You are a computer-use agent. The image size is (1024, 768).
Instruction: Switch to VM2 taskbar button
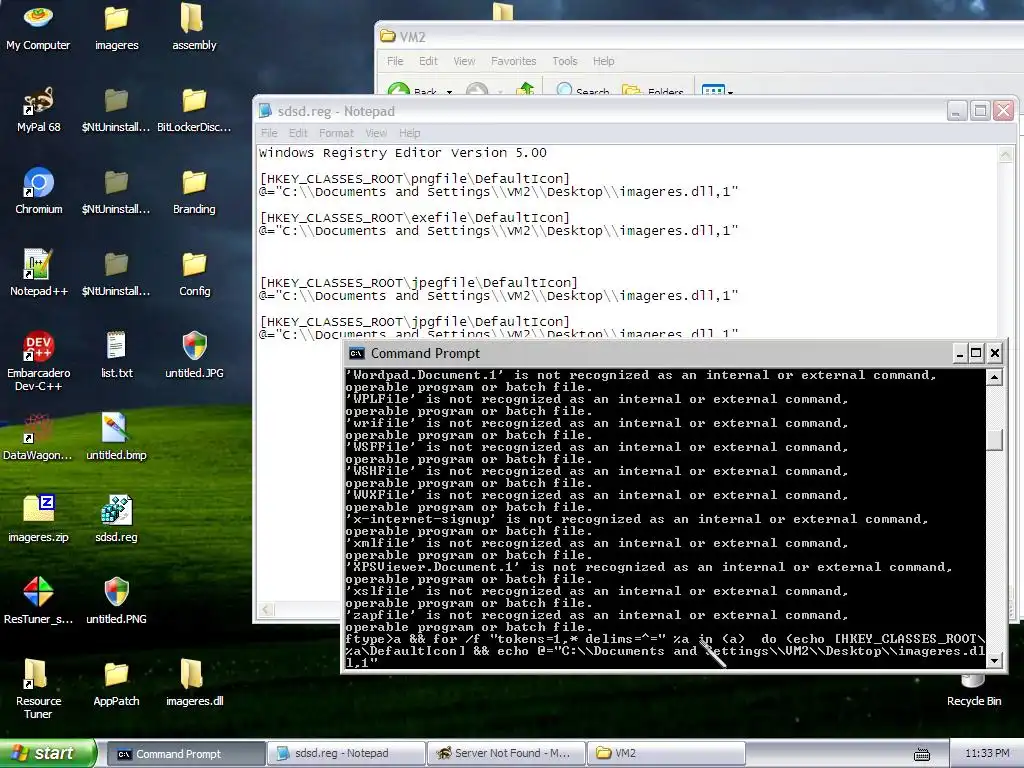(x=665, y=754)
